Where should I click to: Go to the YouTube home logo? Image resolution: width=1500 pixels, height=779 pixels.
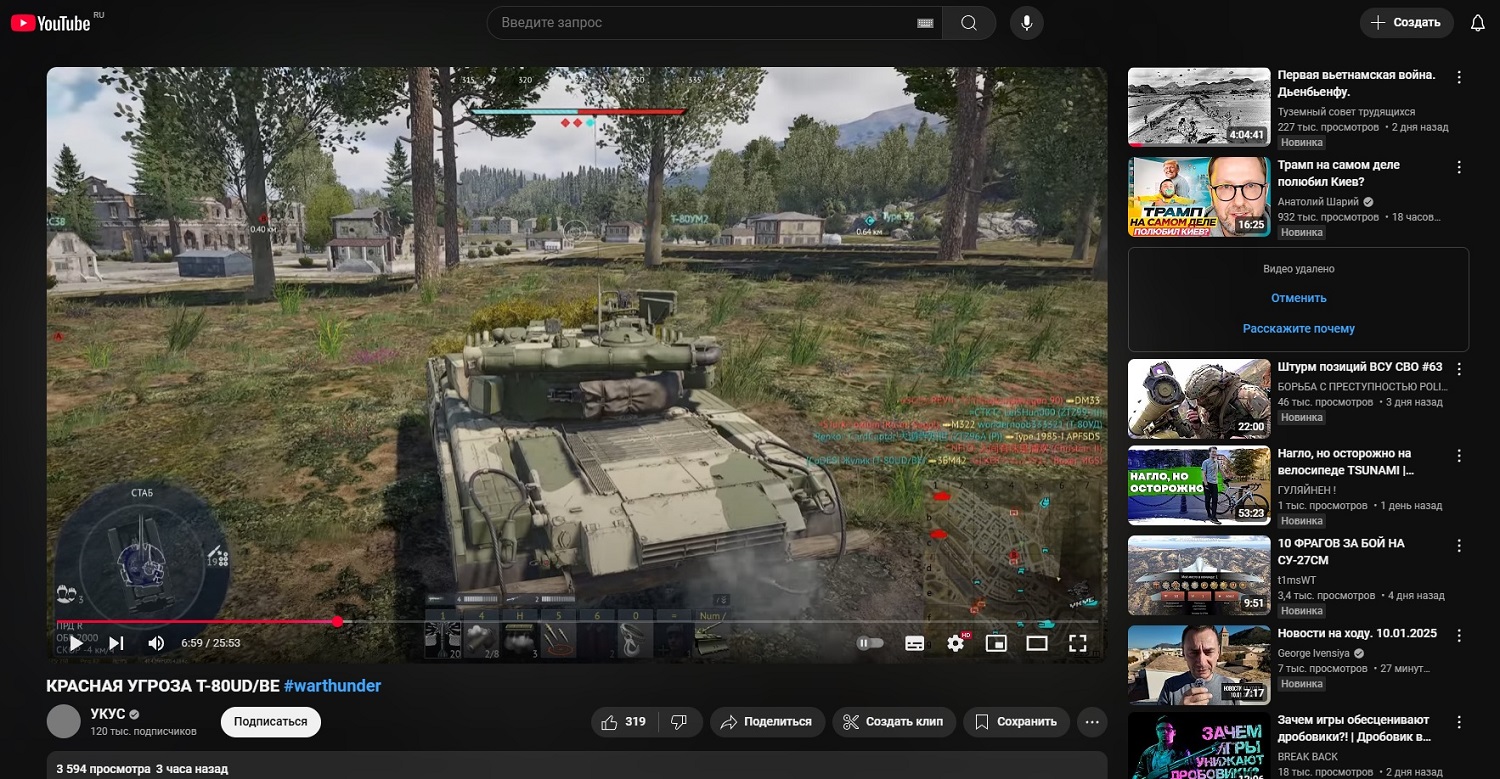tap(51, 22)
